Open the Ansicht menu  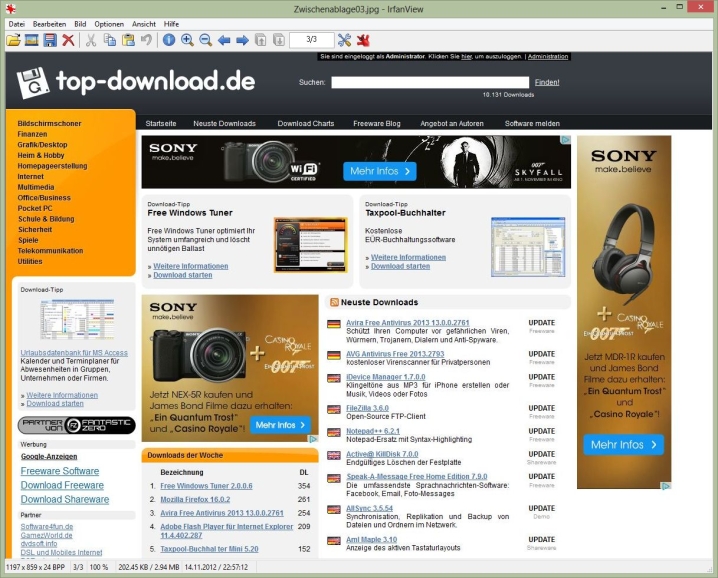(x=144, y=23)
